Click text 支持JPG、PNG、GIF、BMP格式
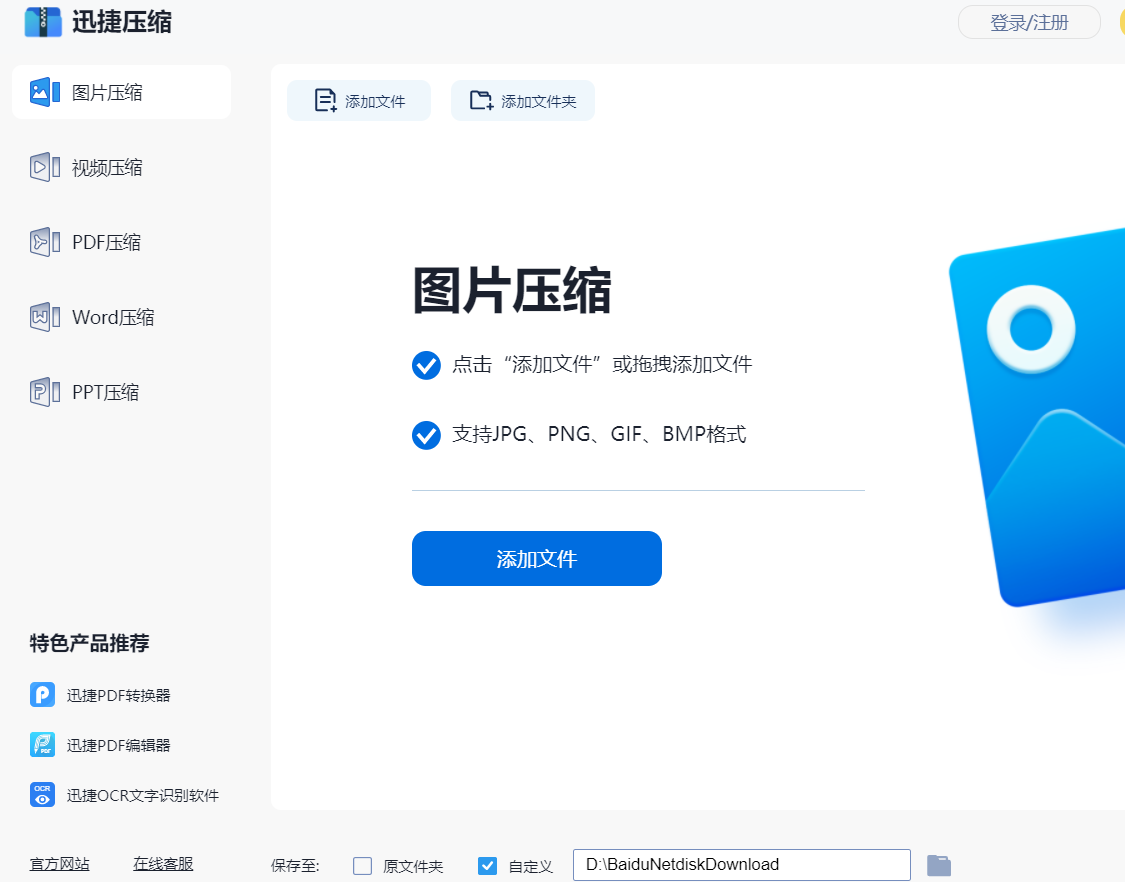 pos(599,434)
